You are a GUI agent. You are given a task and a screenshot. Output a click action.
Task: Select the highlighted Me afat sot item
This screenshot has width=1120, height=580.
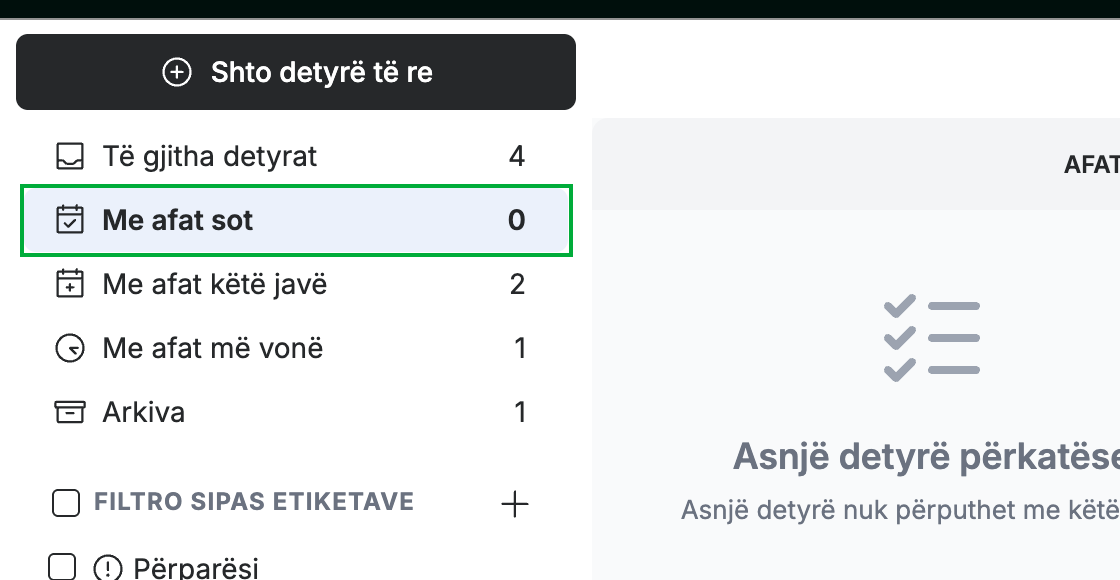(x=296, y=220)
